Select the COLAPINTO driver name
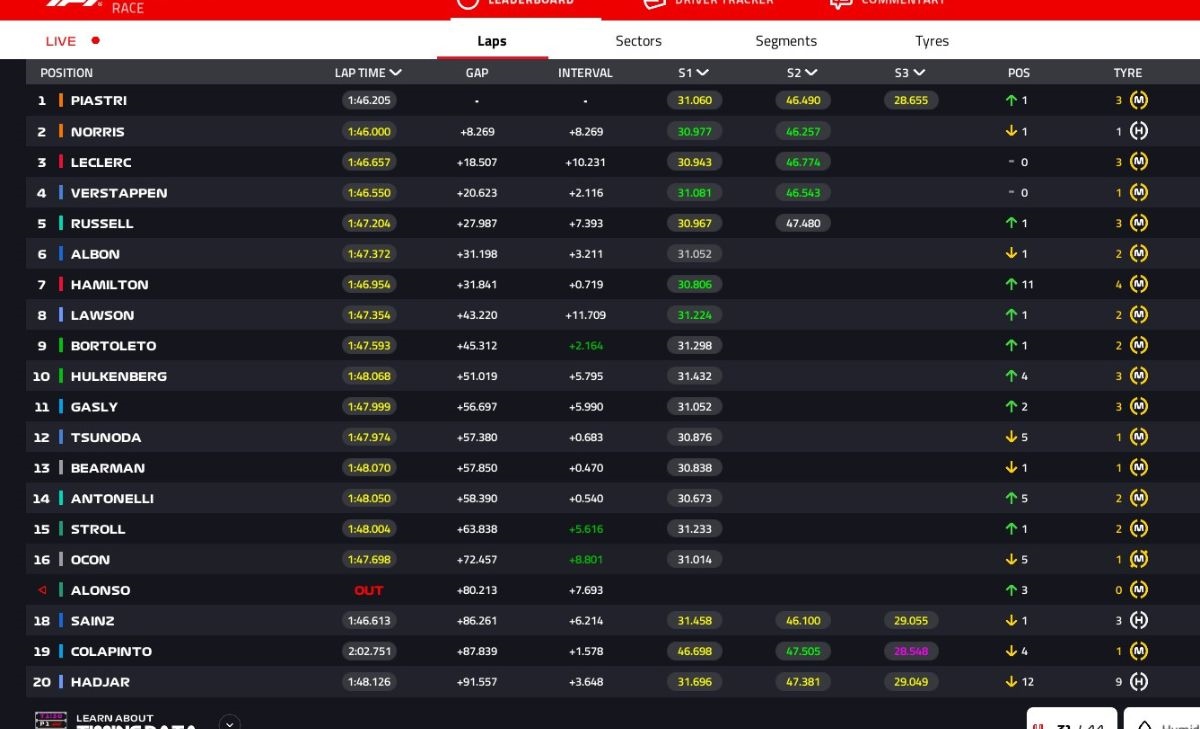Image resolution: width=1200 pixels, height=729 pixels. coord(112,651)
